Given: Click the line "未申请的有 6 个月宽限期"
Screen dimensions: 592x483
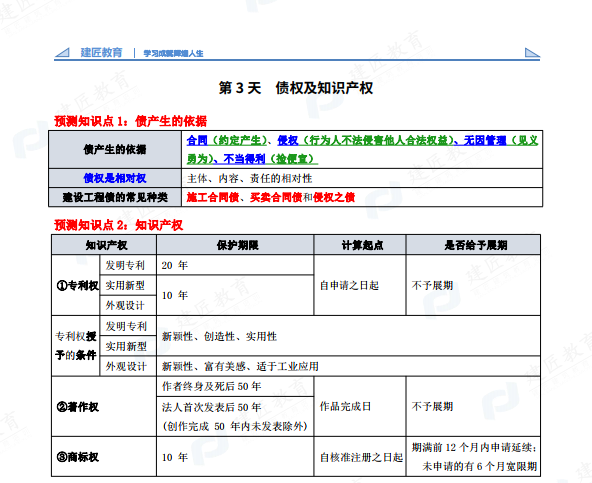Looking at the screenshot, I should [479, 466].
